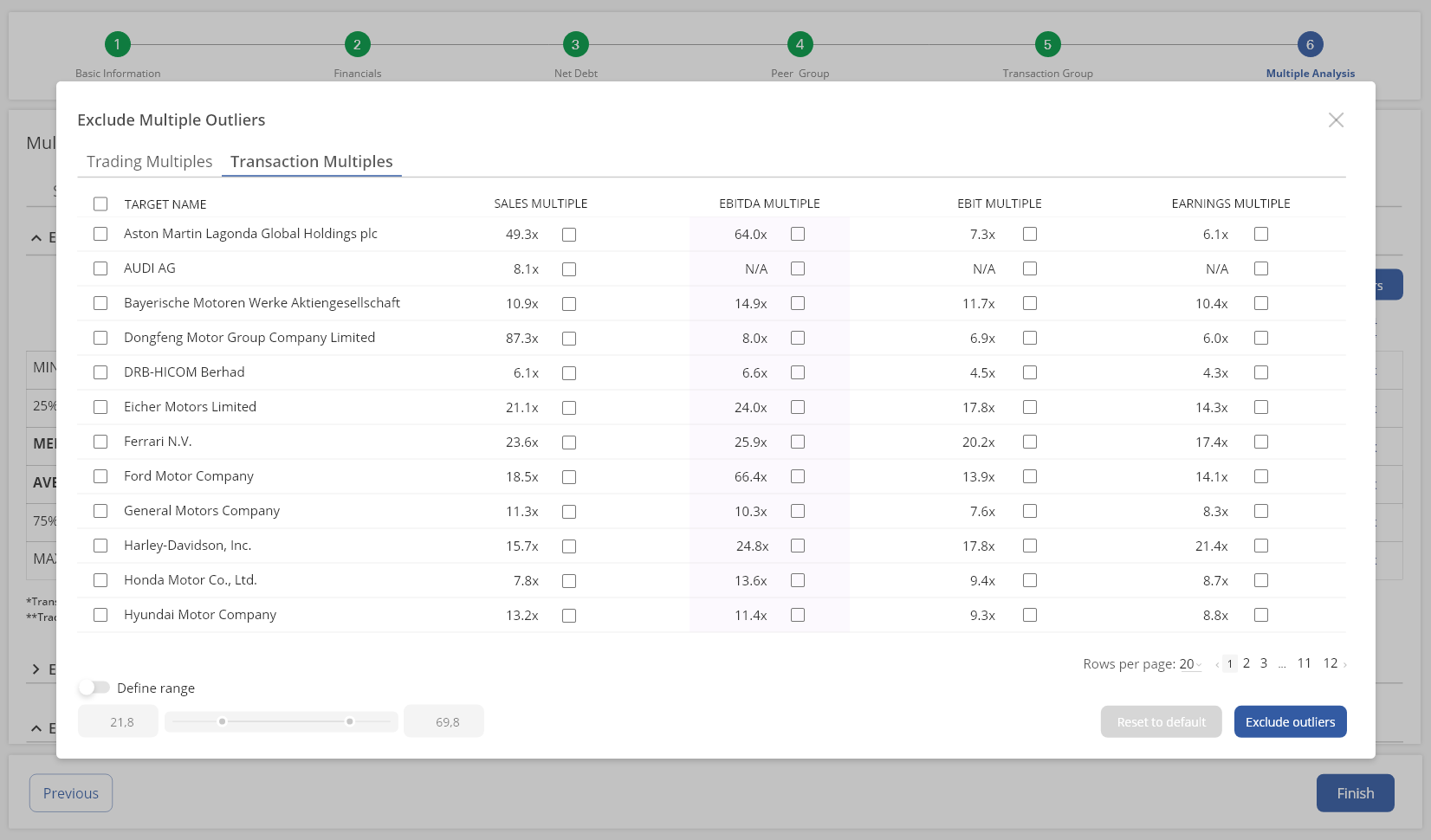This screenshot has height=840, width=1431.
Task: Tick Aston Martin EBITDA multiple 64.0x checkbox
Action: pyautogui.click(x=798, y=234)
